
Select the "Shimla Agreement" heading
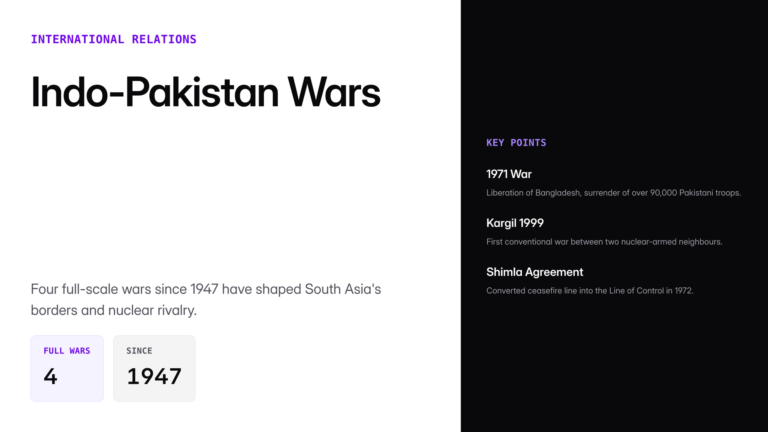point(534,272)
